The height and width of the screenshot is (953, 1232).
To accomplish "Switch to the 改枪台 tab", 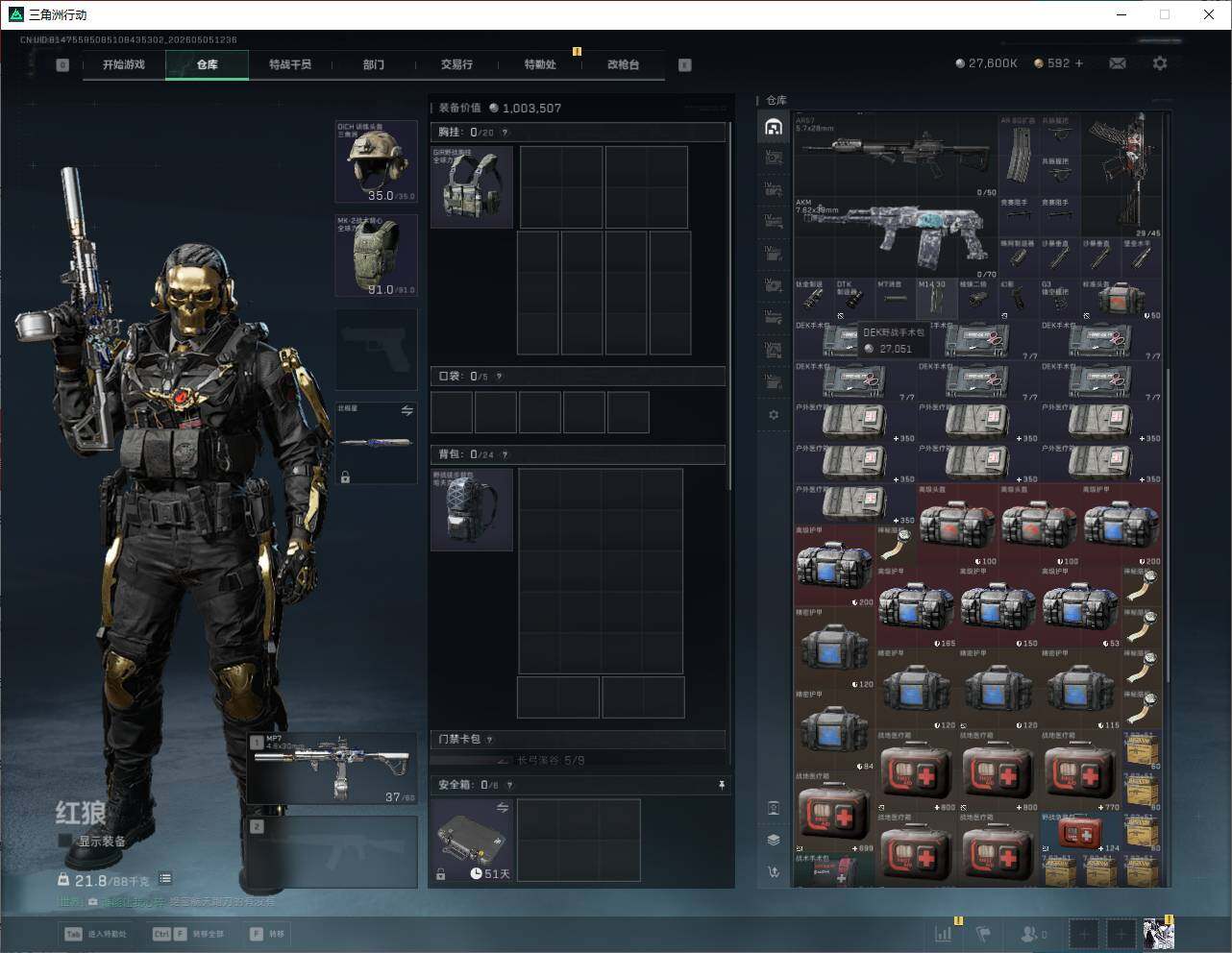I will 623,64.
